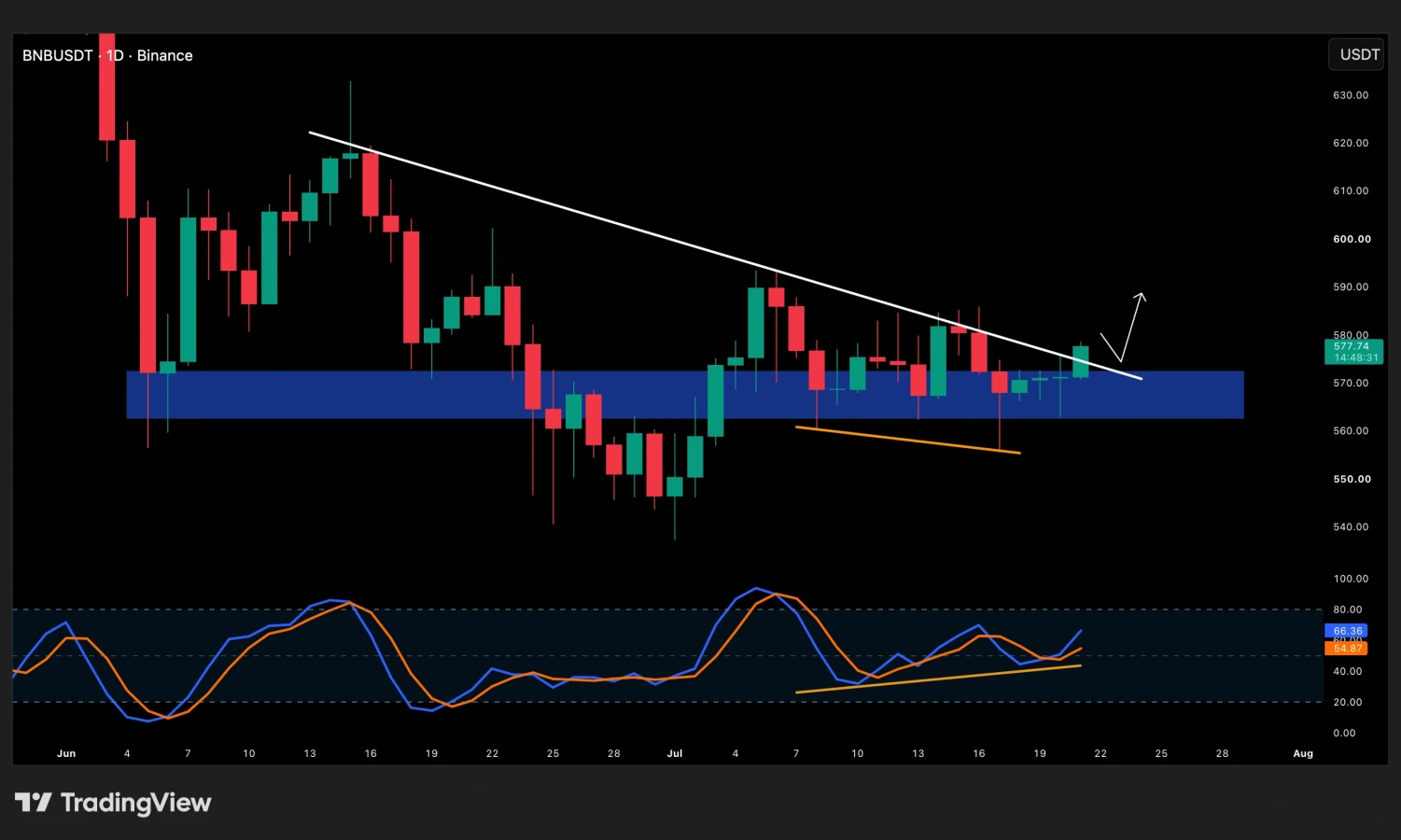The height and width of the screenshot is (840, 1401).
Task: Click the blue stochastic value 66.36
Action: click(x=1348, y=631)
